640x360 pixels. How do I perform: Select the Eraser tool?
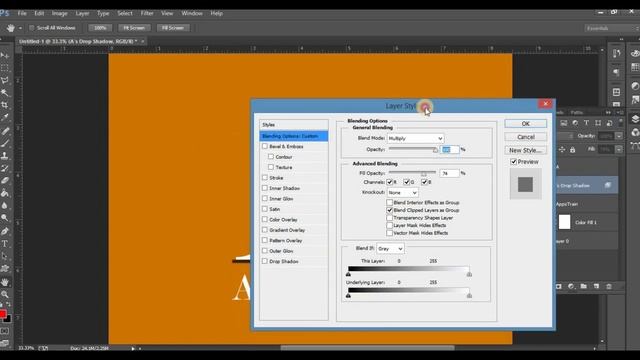pyautogui.click(x=5, y=180)
